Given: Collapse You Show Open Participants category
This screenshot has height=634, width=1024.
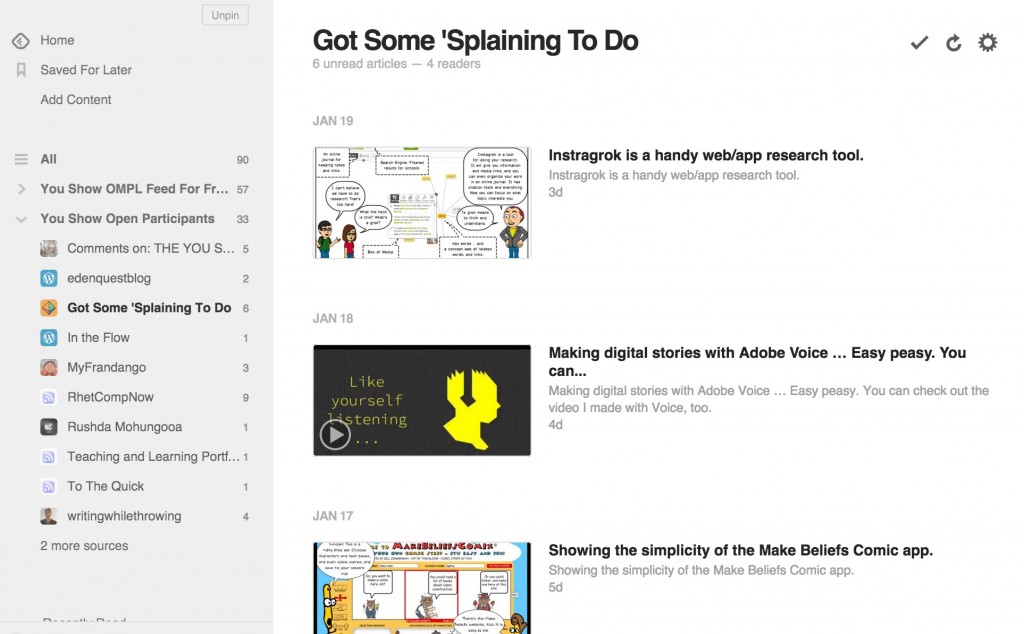Looking at the screenshot, I should pos(22,219).
